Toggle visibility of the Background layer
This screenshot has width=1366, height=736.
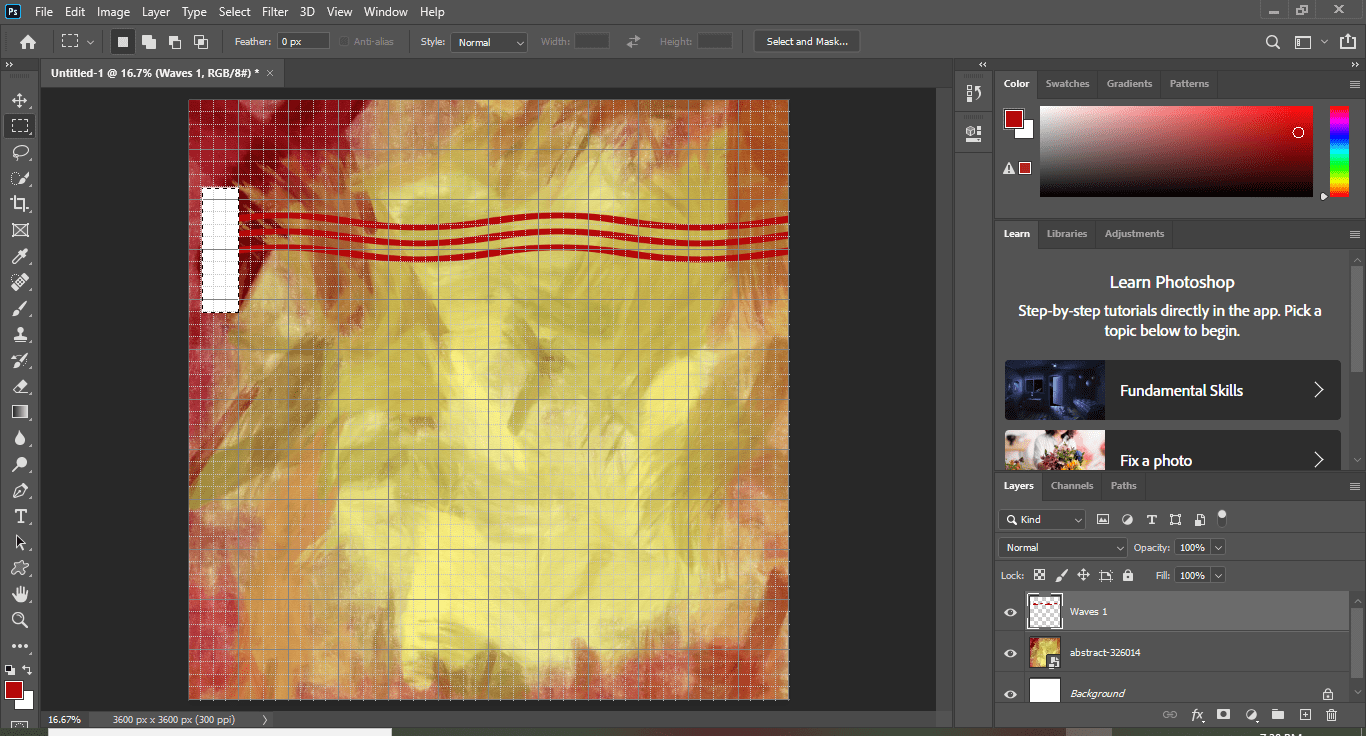[x=1010, y=692]
